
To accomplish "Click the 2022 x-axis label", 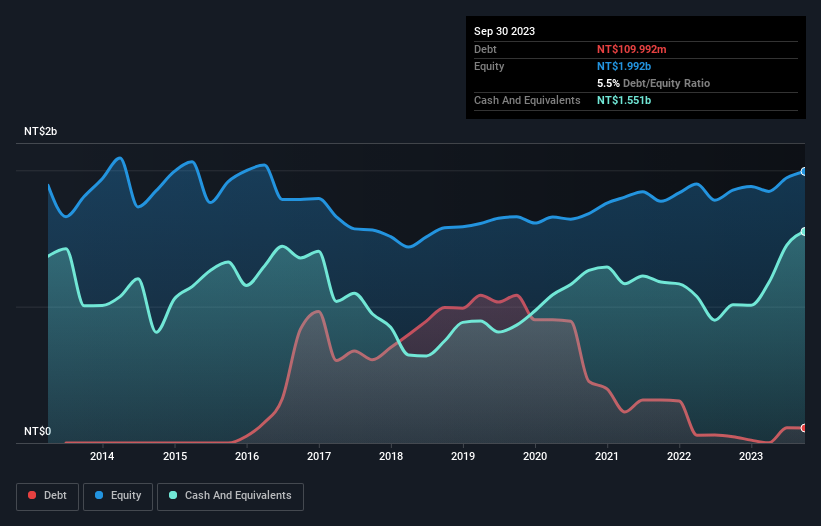I will (679, 456).
